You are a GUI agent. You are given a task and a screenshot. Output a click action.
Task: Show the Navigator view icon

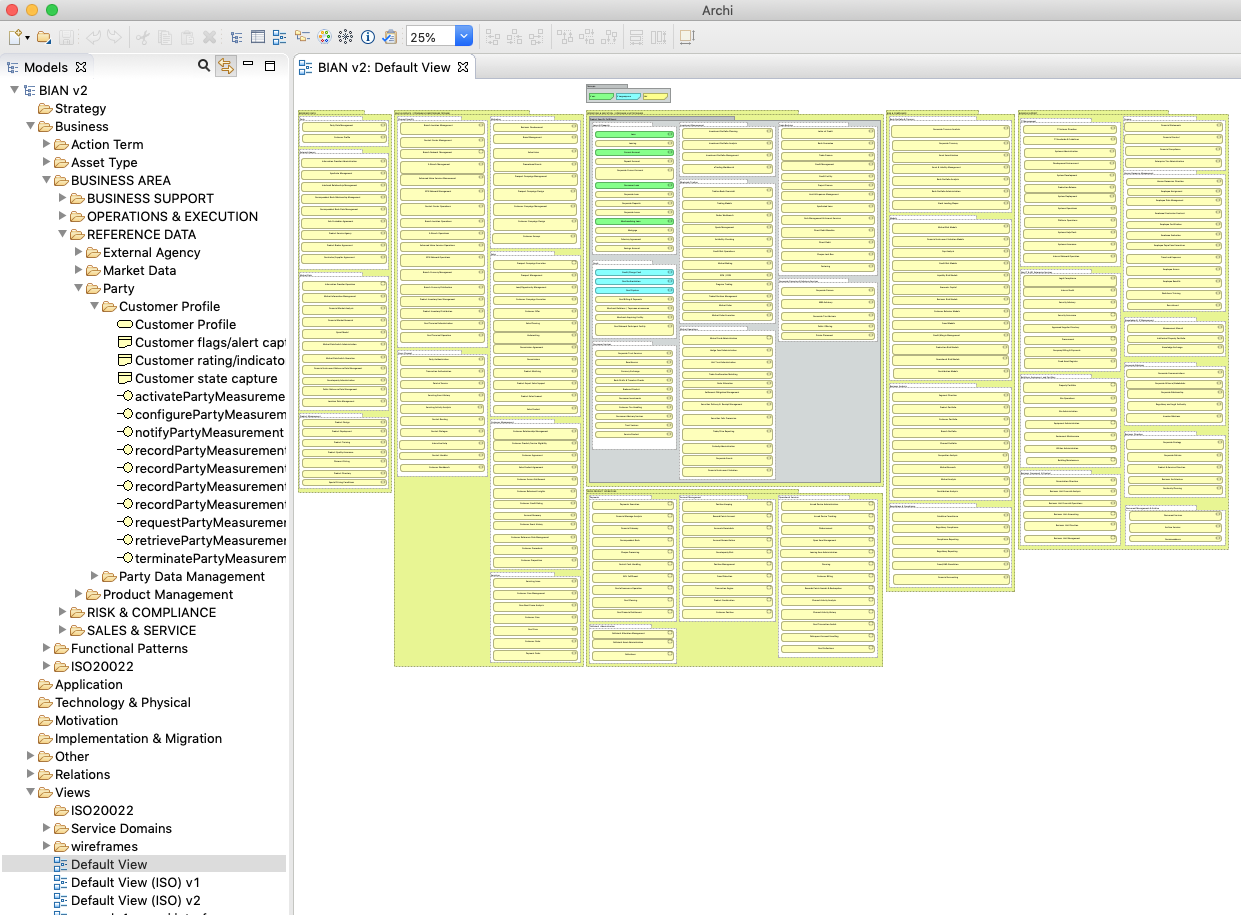[302, 37]
